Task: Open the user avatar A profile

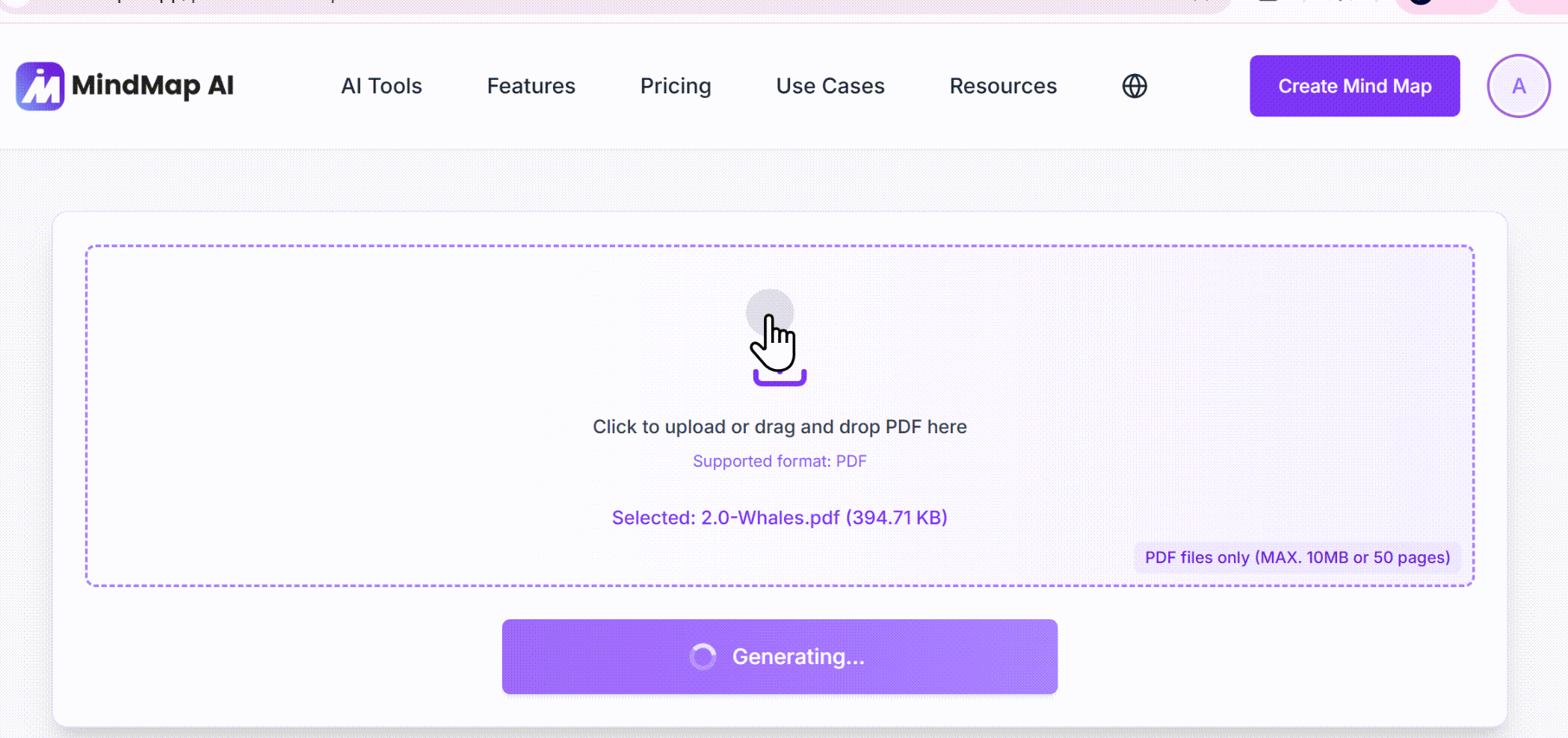Action: pyautogui.click(x=1519, y=86)
